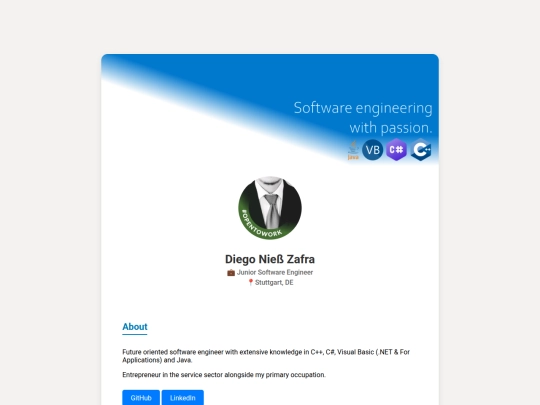Screen dimensions: 540x405
Task: Click the 'with passion.' banner line
Action: pos(391,128)
